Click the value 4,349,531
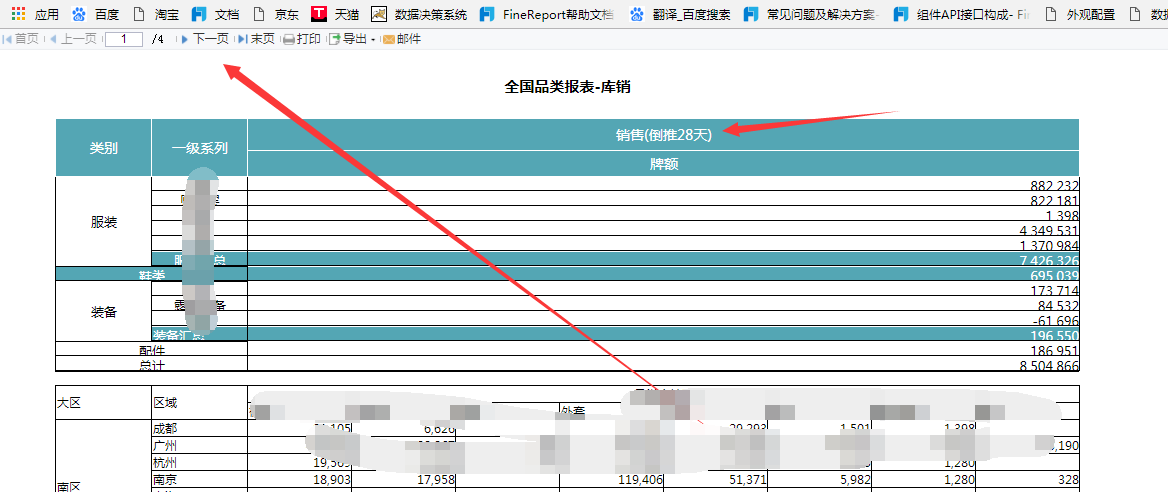Screen dimensions: 1168x492 (1048, 230)
